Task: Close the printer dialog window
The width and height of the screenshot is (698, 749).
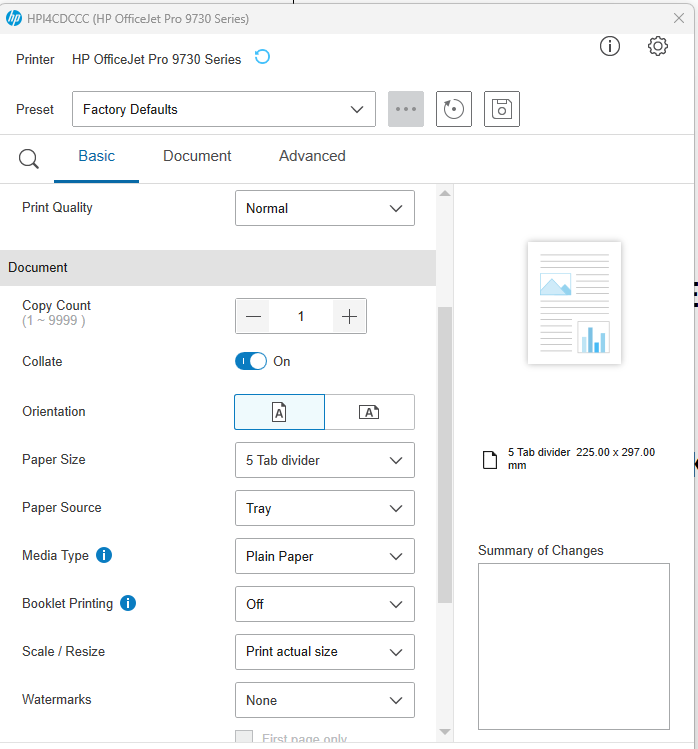Action: tap(678, 18)
